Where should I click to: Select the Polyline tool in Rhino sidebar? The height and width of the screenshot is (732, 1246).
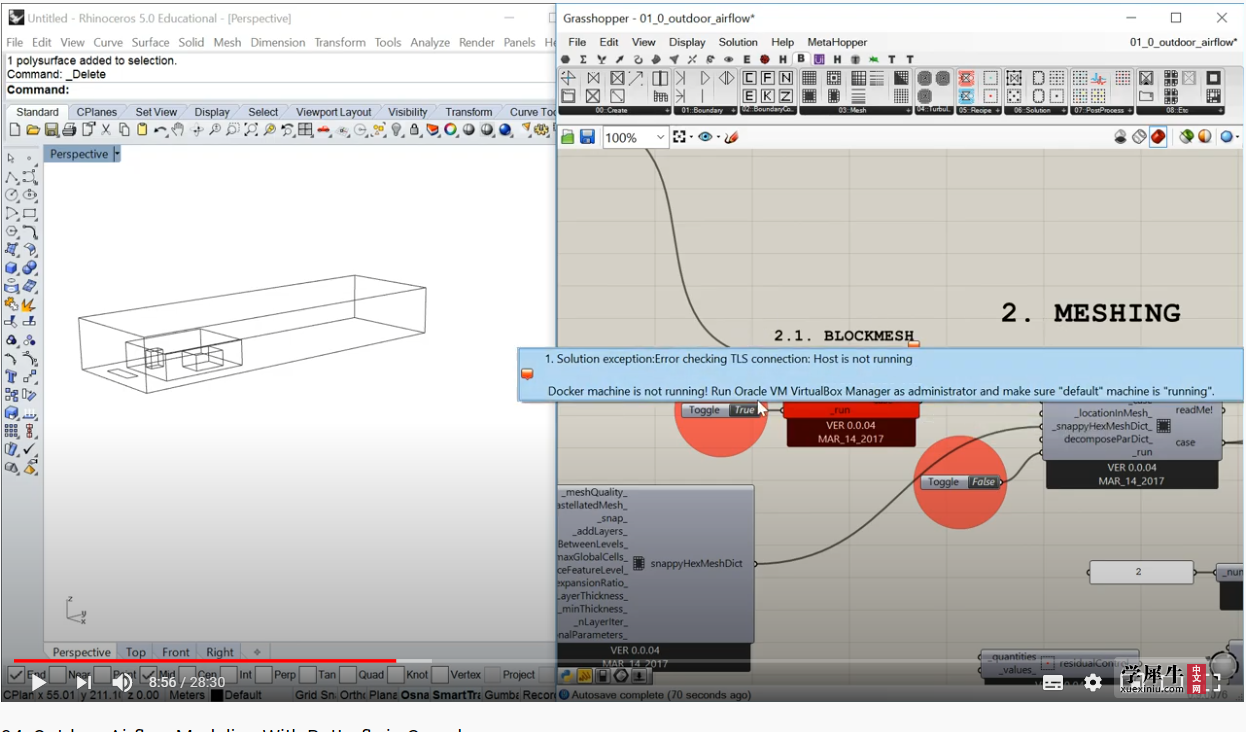pos(11,177)
